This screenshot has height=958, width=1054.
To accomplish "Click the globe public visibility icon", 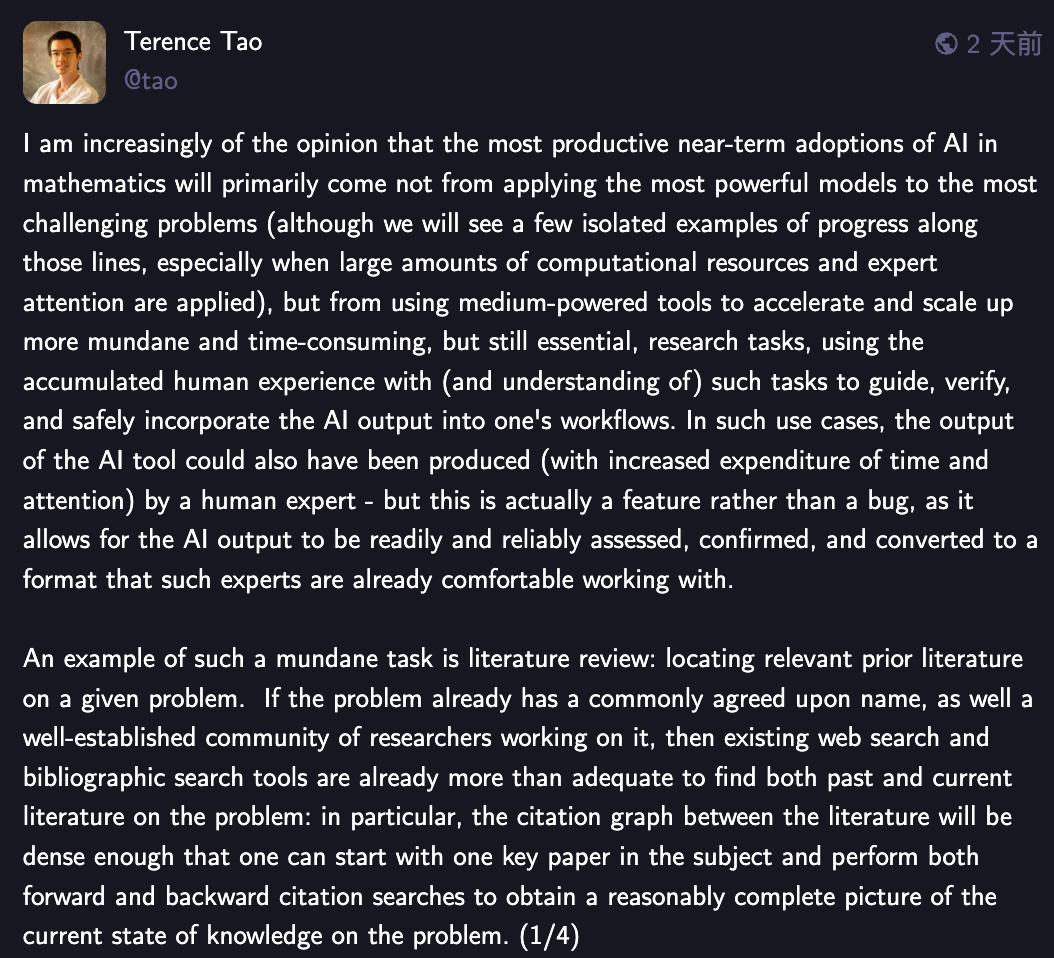I will pos(945,44).
